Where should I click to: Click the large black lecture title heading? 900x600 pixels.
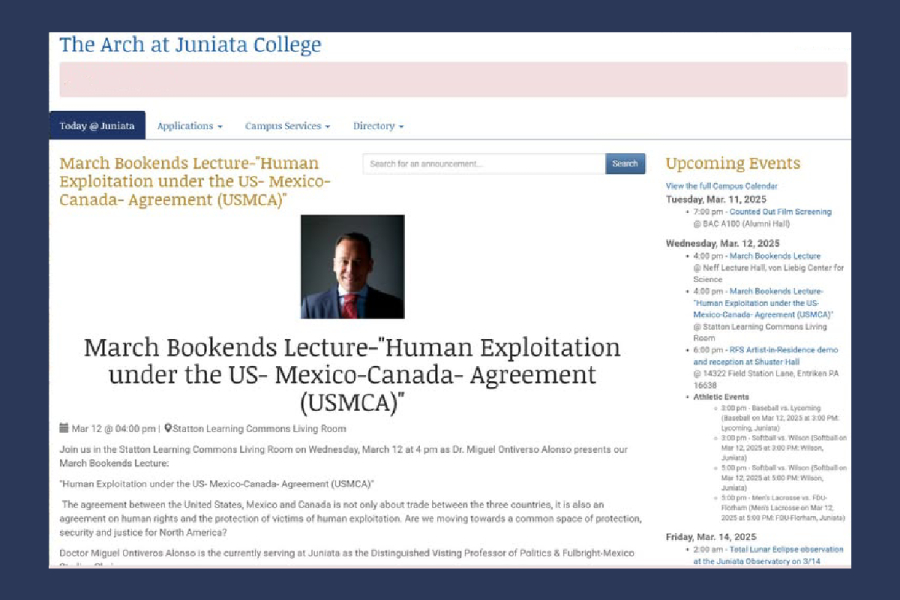point(352,374)
